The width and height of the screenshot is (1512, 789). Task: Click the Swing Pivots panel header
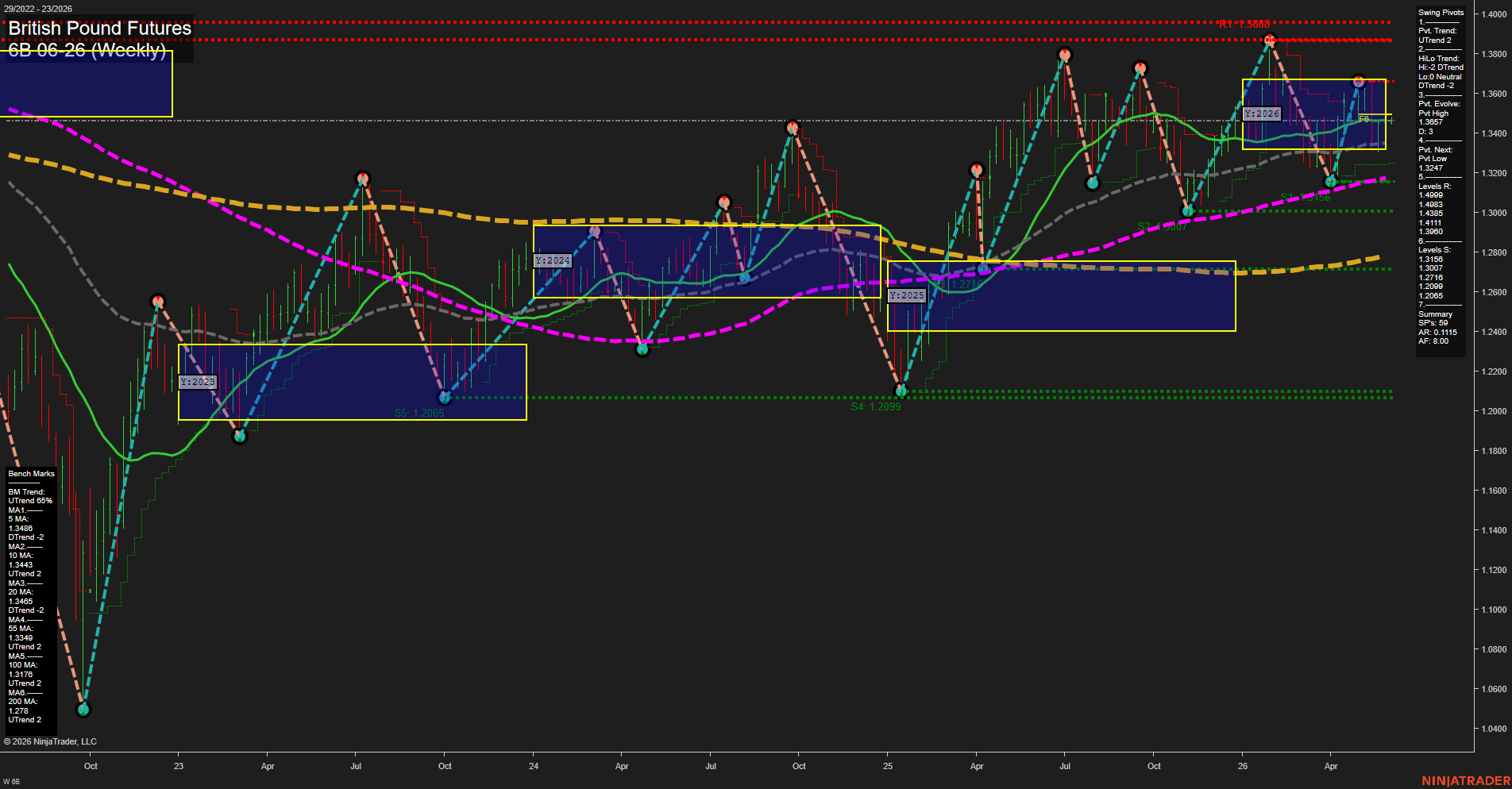(x=1441, y=13)
